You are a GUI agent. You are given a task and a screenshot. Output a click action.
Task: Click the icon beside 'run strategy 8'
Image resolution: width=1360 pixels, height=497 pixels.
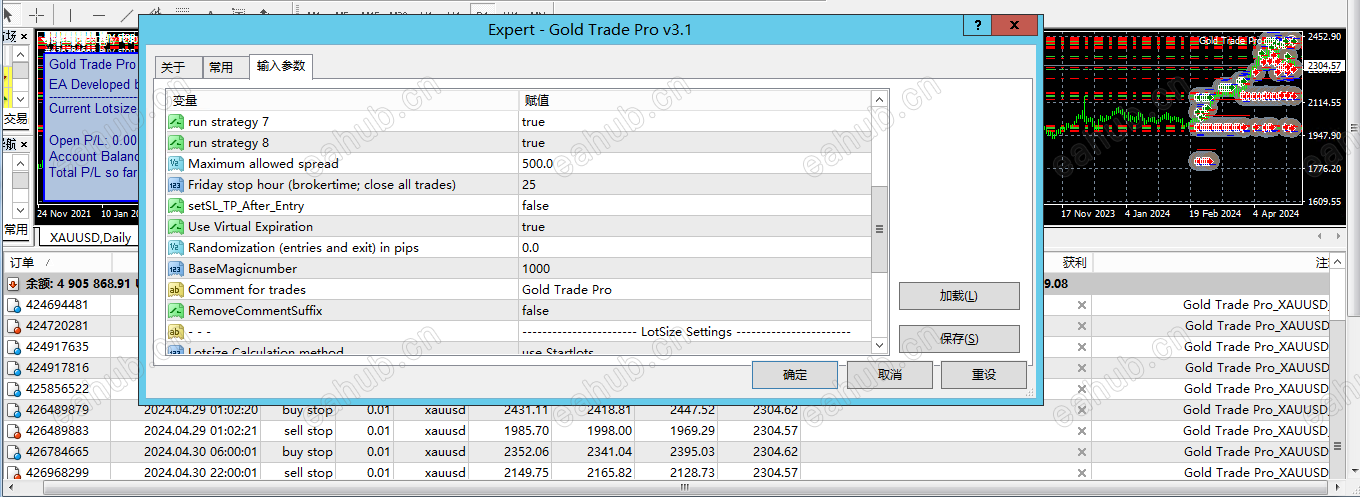tap(176, 143)
